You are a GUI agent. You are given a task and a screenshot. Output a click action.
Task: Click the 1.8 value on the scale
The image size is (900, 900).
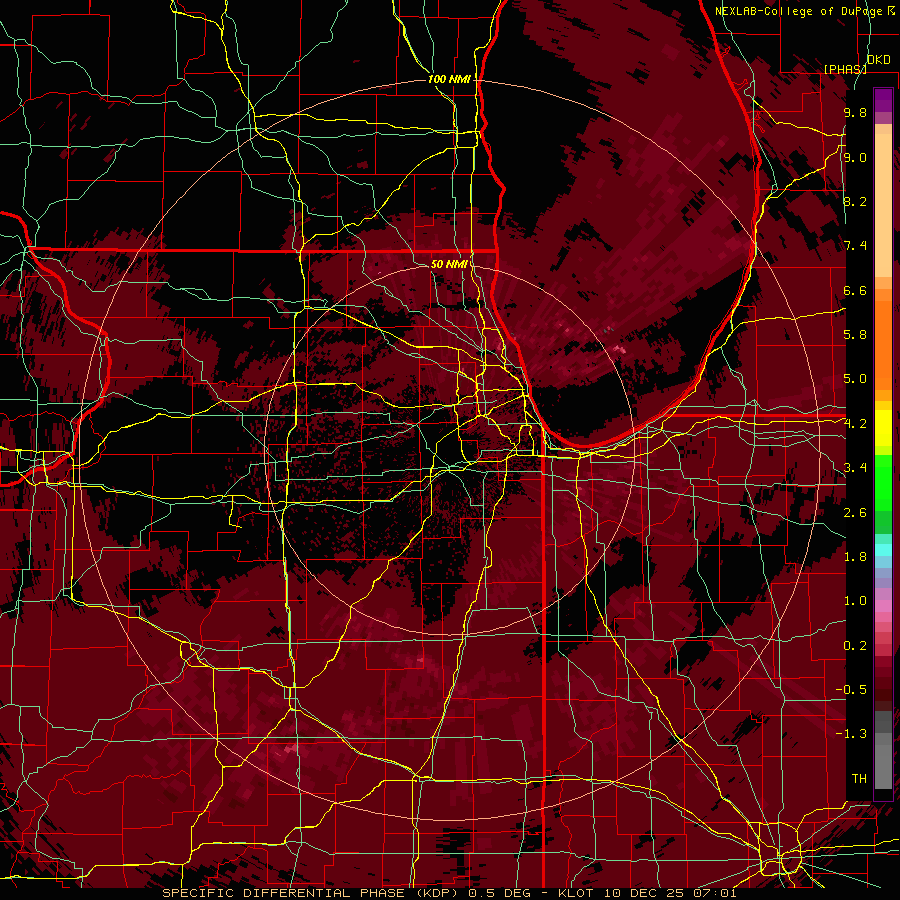point(855,557)
